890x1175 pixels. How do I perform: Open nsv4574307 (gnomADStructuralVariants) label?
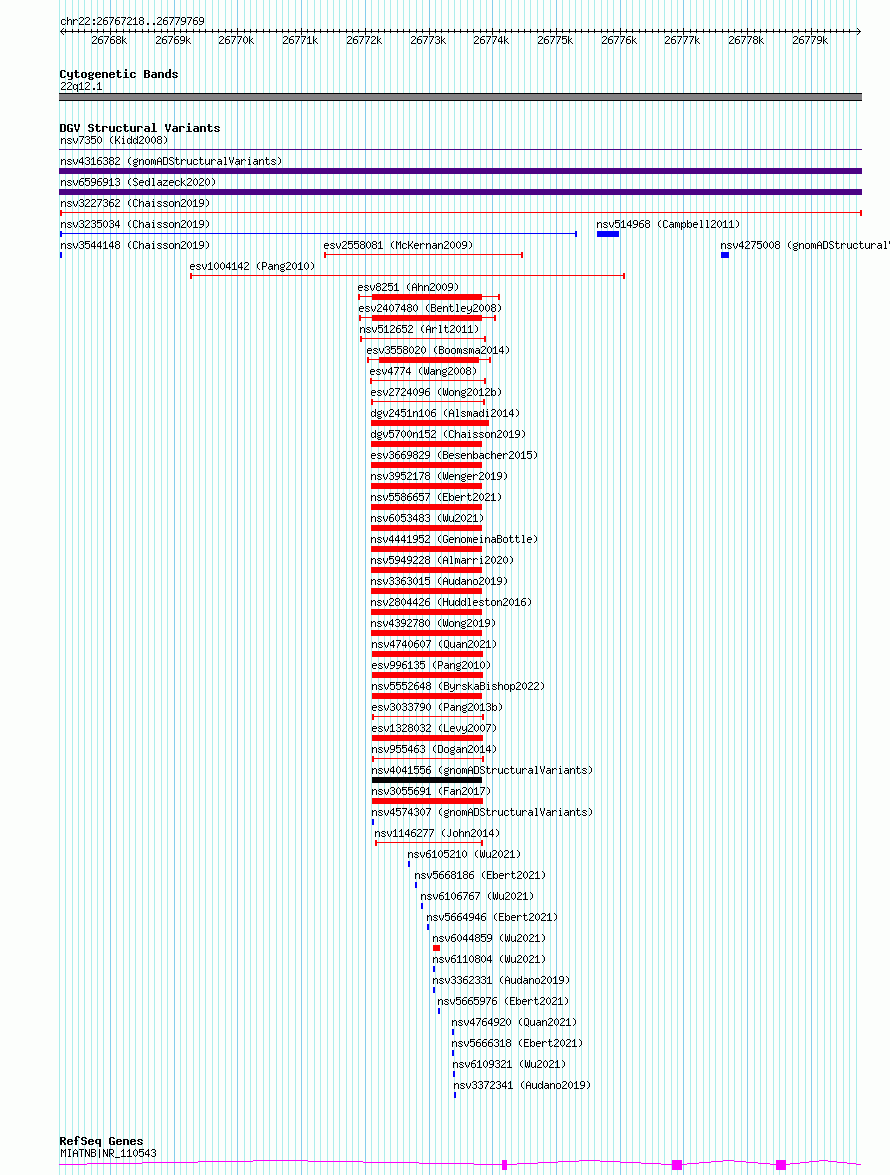click(482, 812)
